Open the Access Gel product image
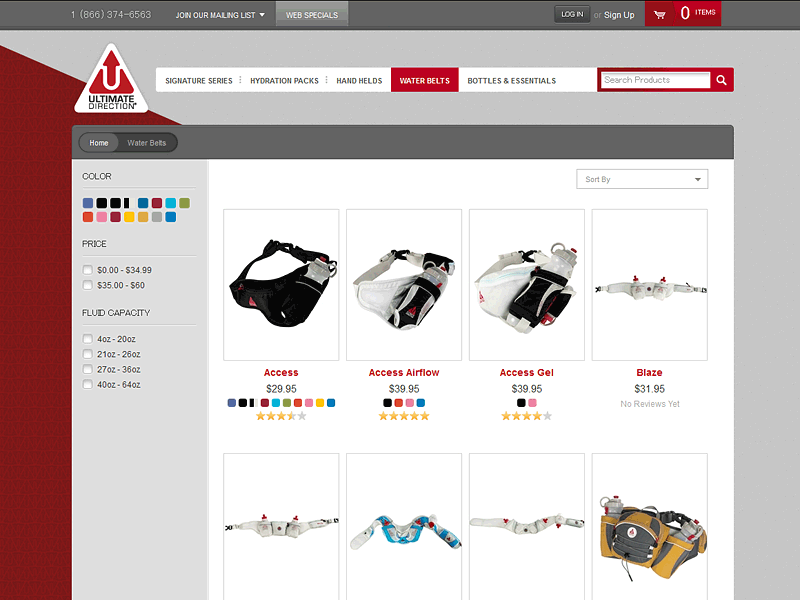The height and width of the screenshot is (600, 800). coord(527,285)
